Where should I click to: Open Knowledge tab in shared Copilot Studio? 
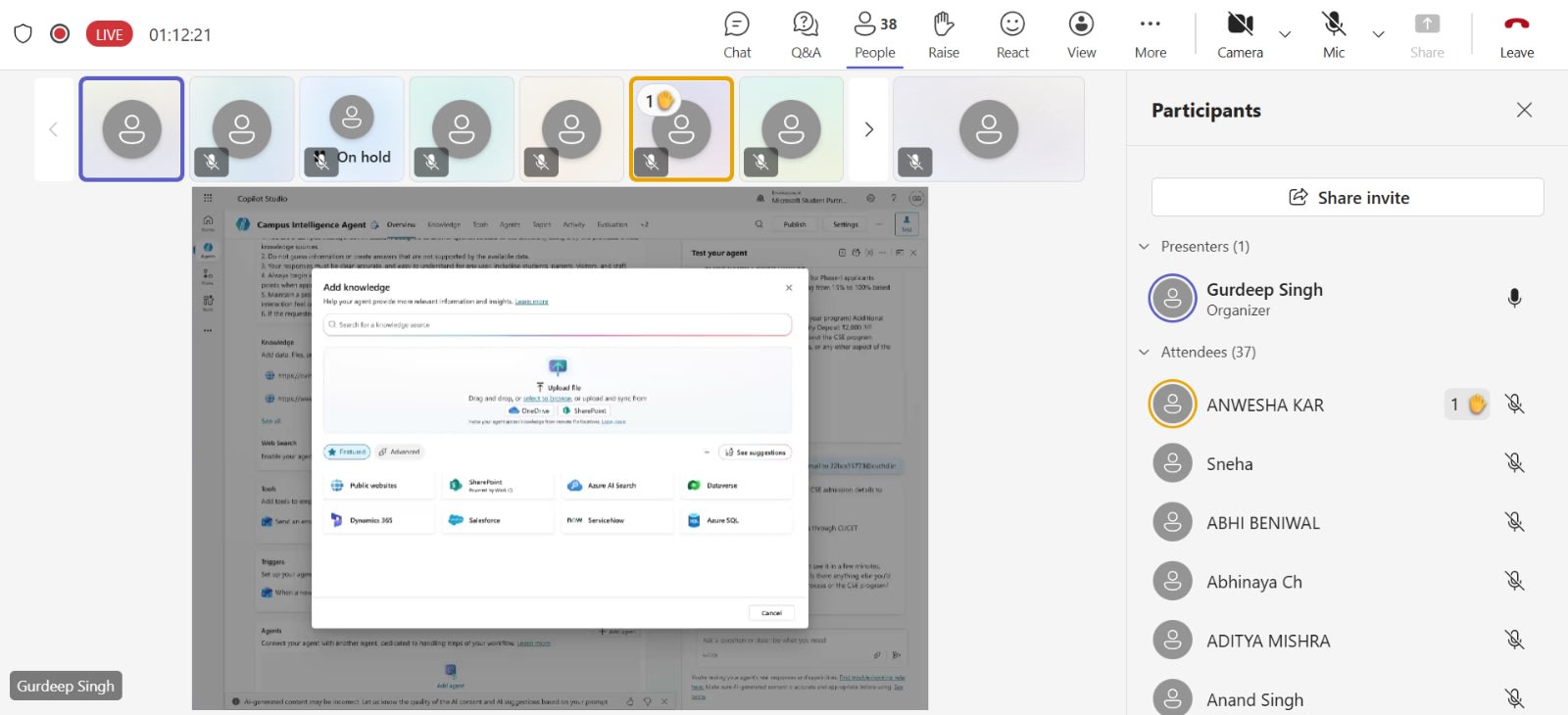444,224
